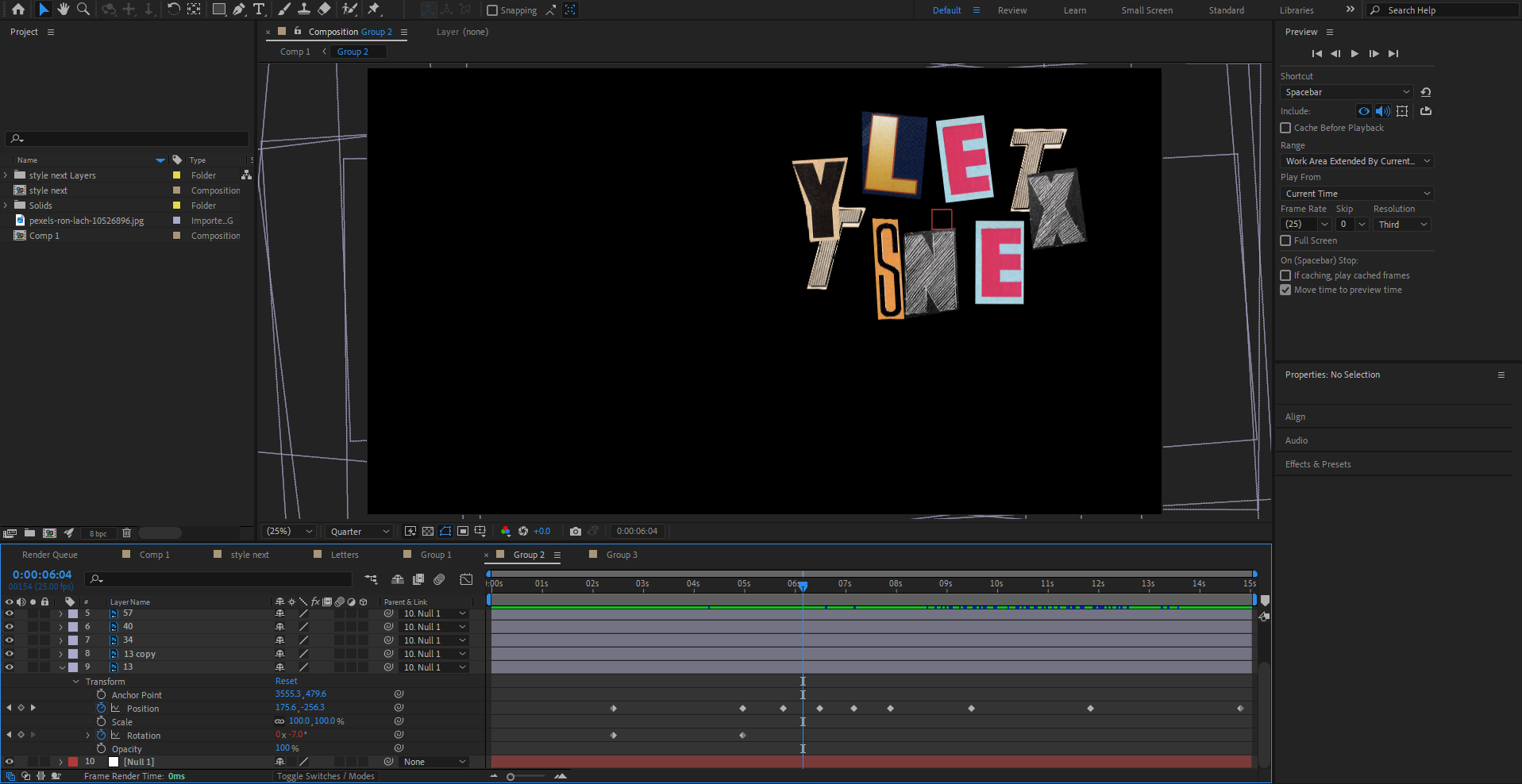Check Cache Before Playback
This screenshot has width=1522, height=784.
pos(1285,128)
